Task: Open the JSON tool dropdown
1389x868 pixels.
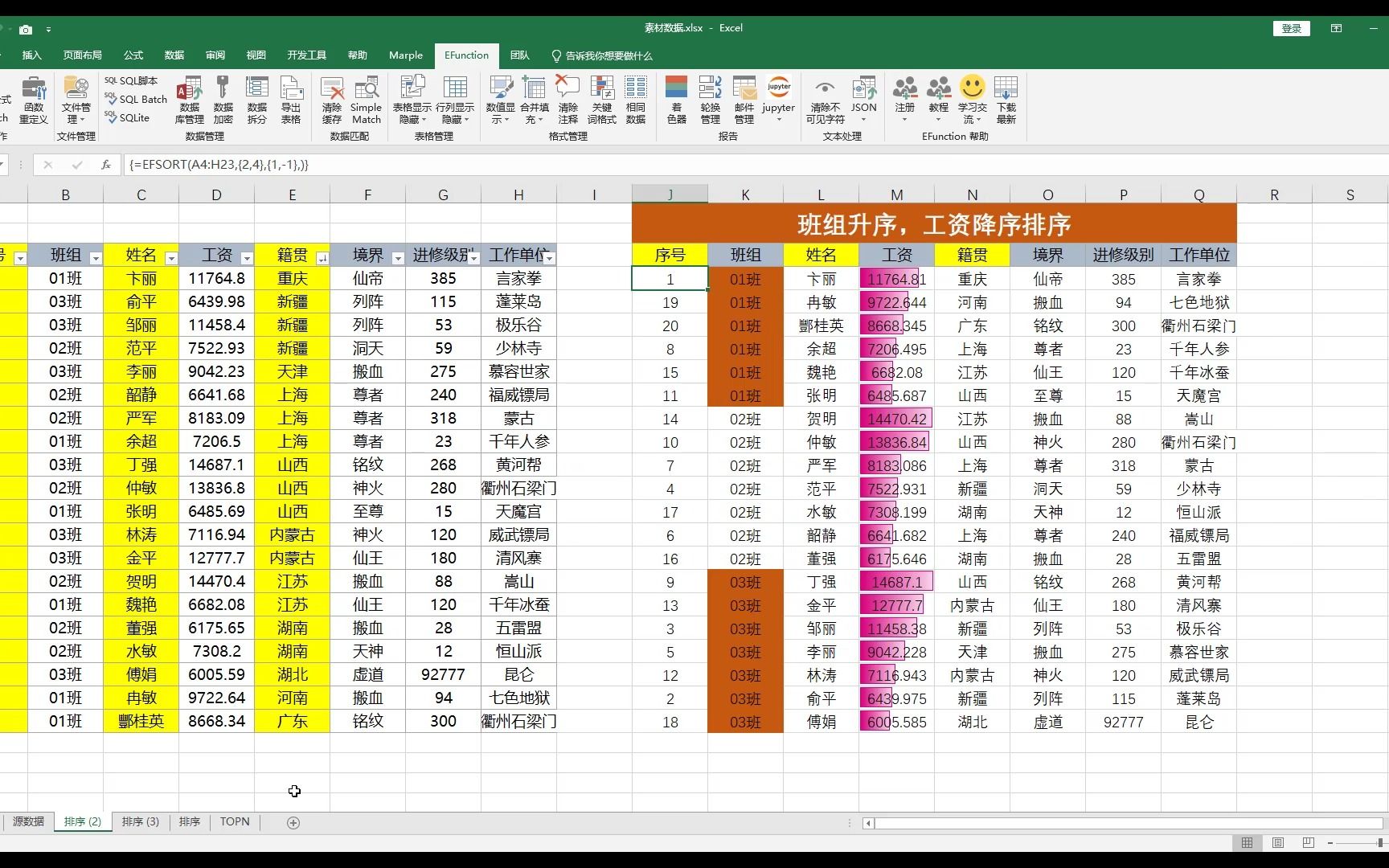Action: [x=864, y=100]
